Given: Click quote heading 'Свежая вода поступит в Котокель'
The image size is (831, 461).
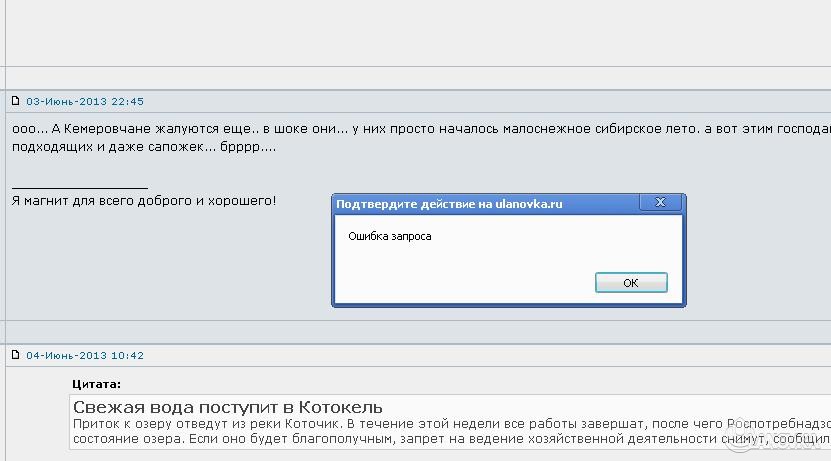Looking at the screenshot, I should pyautogui.click(x=227, y=407).
